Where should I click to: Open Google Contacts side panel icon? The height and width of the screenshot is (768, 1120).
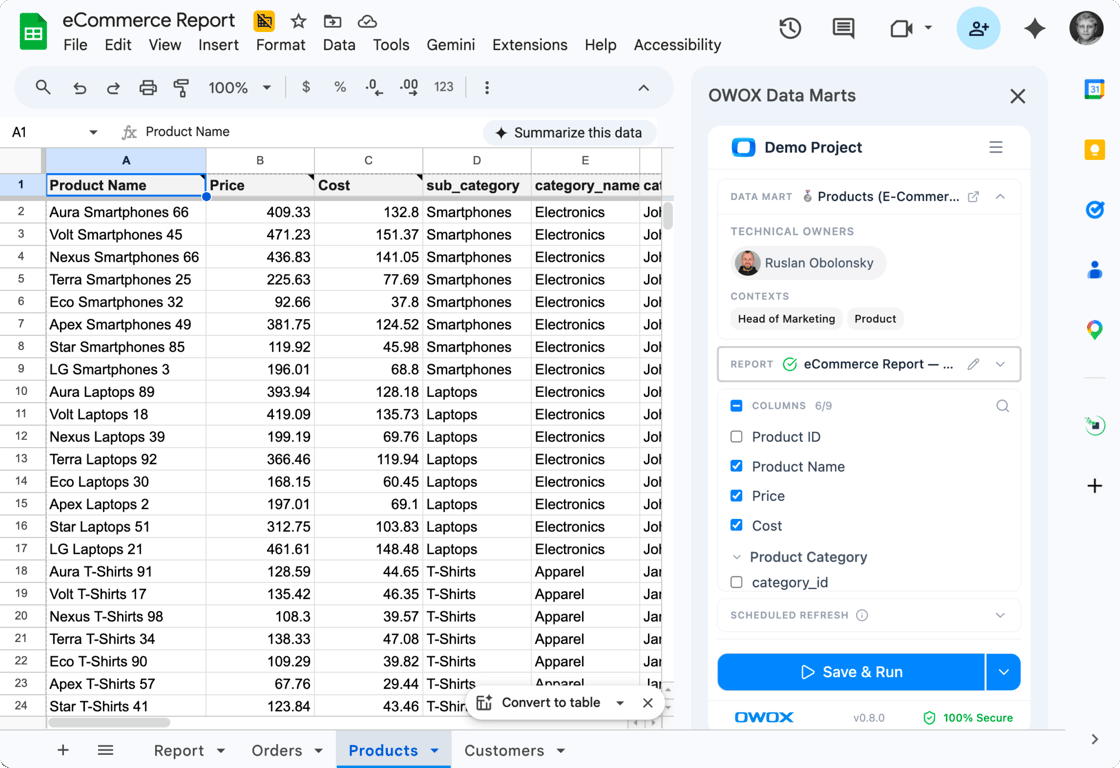click(x=1094, y=269)
